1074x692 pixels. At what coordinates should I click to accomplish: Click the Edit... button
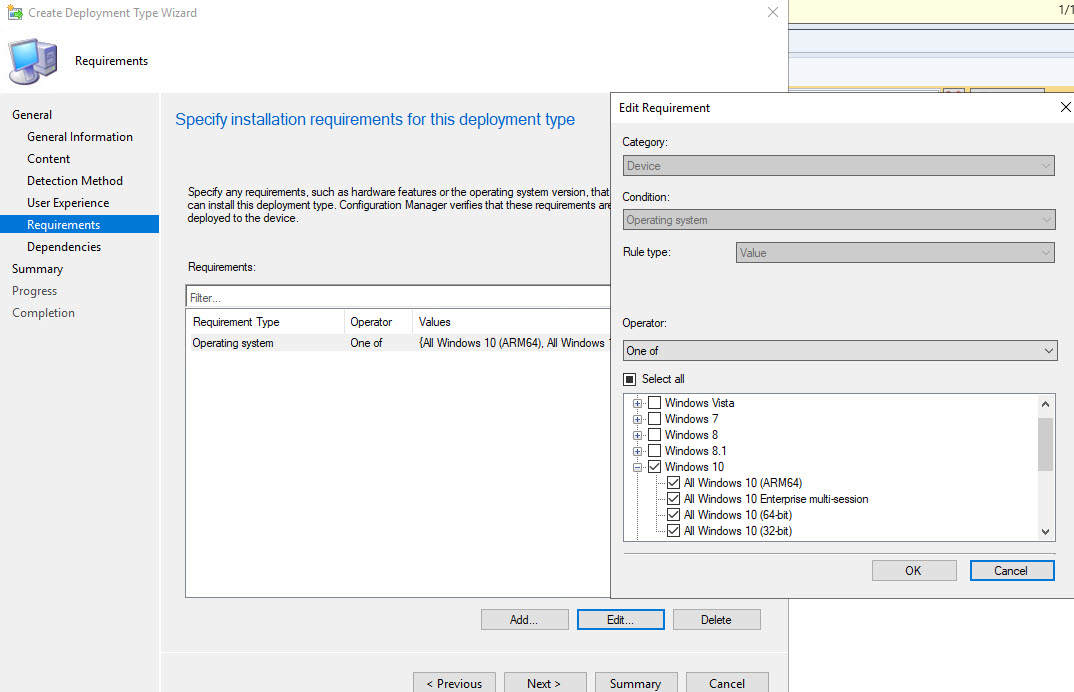(620, 619)
